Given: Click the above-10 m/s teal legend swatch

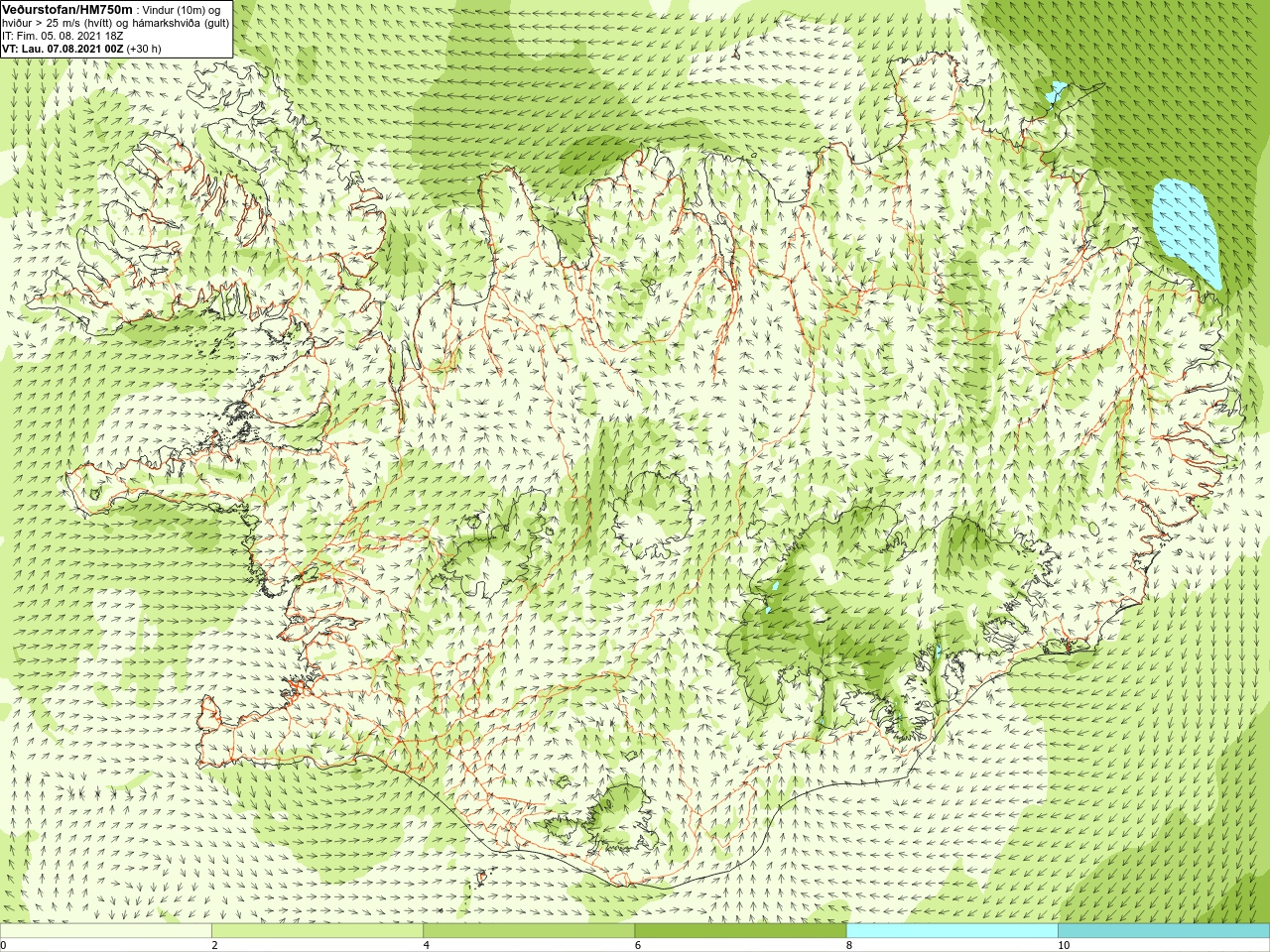Looking at the screenshot, I should [1164, 931].
